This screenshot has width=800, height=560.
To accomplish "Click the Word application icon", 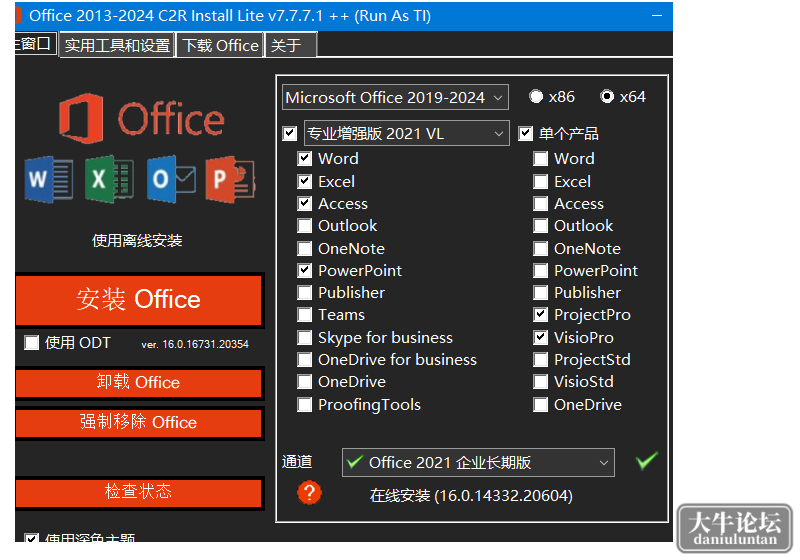I will 48,180.
